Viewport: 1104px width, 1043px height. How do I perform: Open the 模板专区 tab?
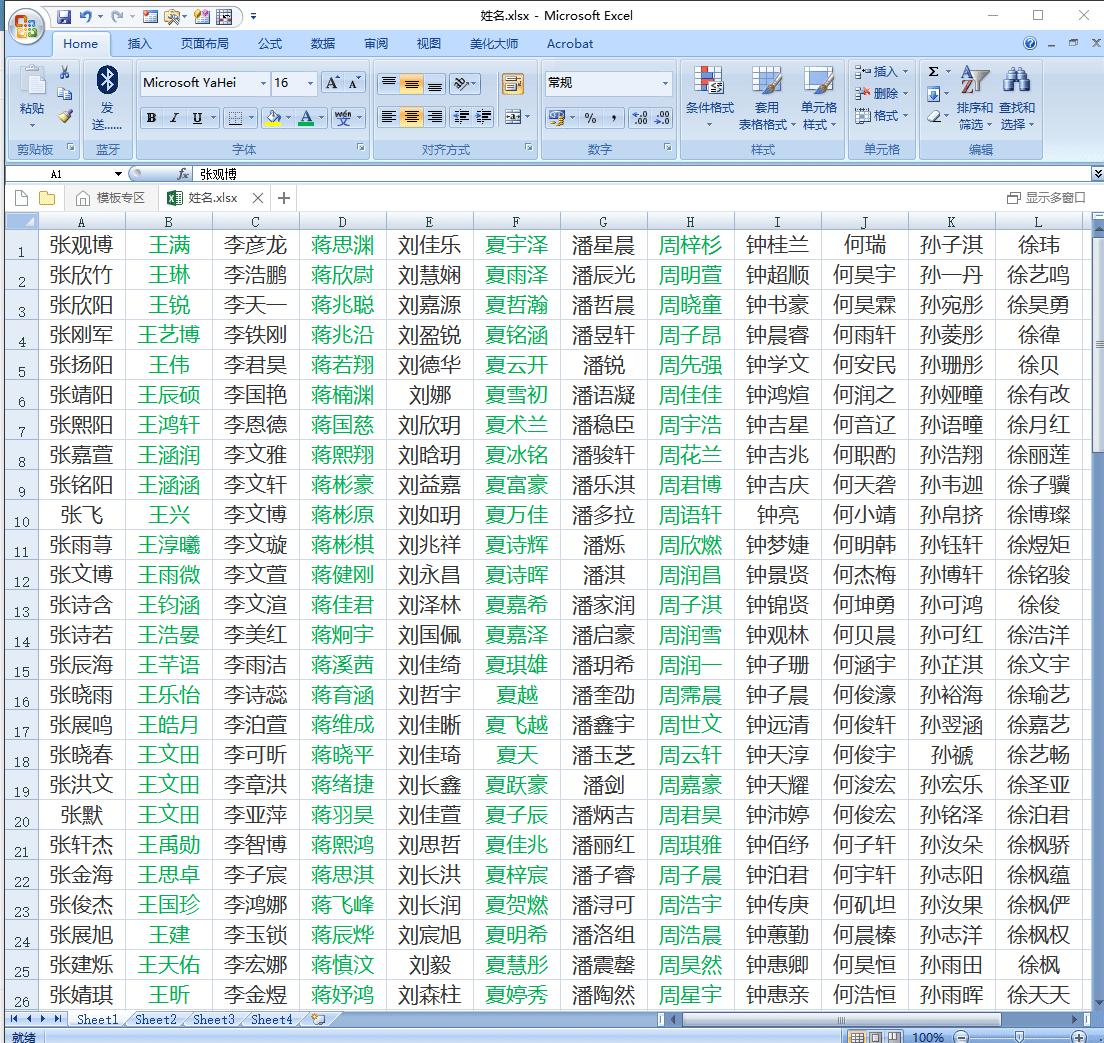pos(111,198)
